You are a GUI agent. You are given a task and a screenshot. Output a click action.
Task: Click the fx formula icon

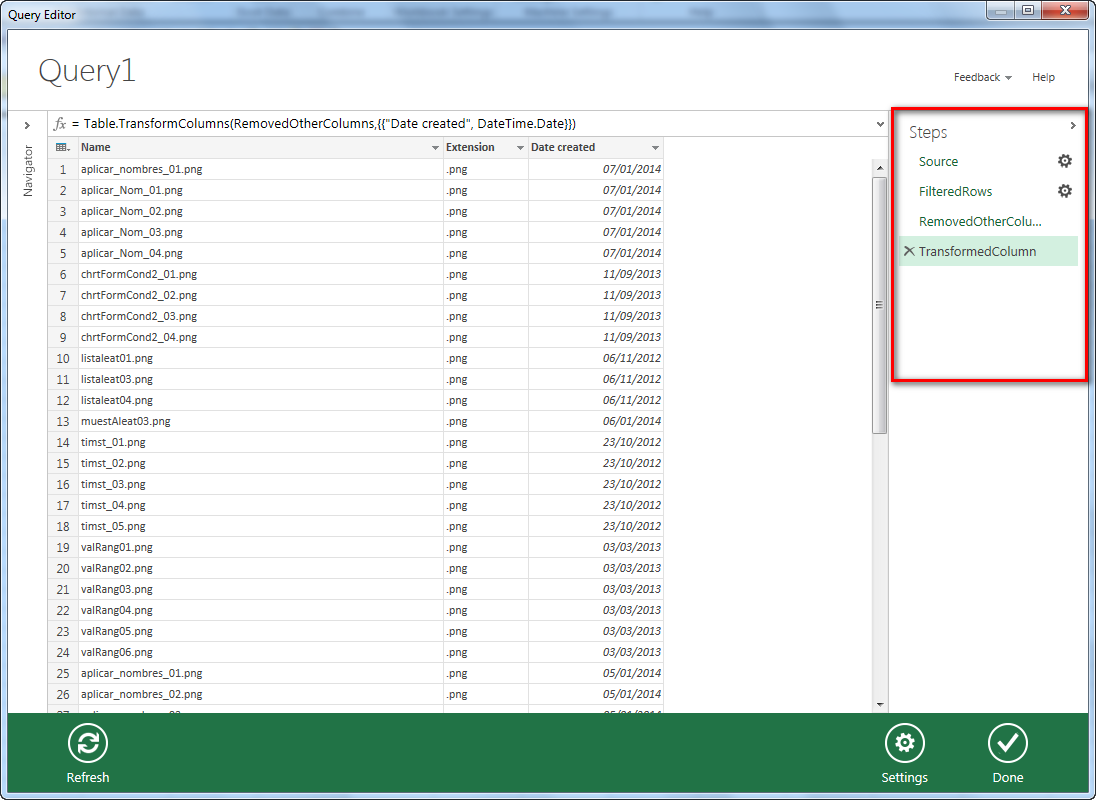60,124
